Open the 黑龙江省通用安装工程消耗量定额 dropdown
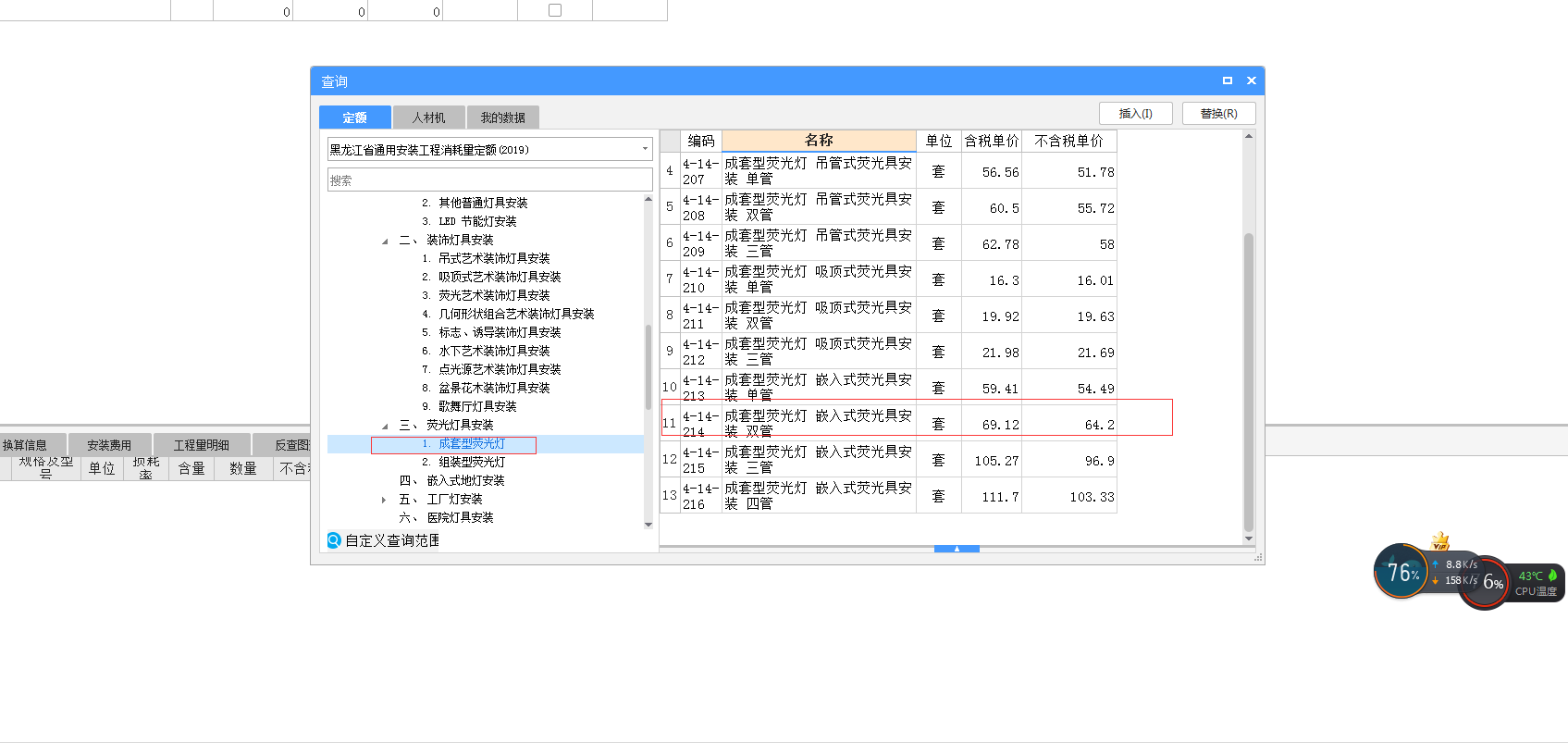Screen dimensions: 1568x743 point(645,149)
